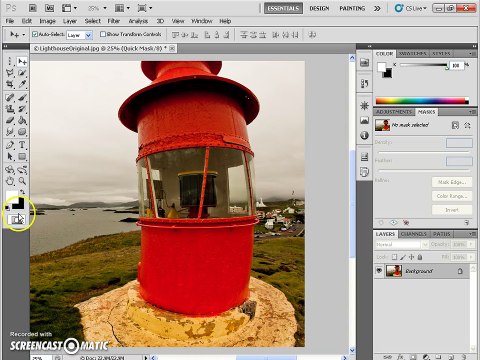Switch to the Adjustments tab
The width and height of the screenshot is (480, 360).
pyautogui.click(x=394, y=112)
